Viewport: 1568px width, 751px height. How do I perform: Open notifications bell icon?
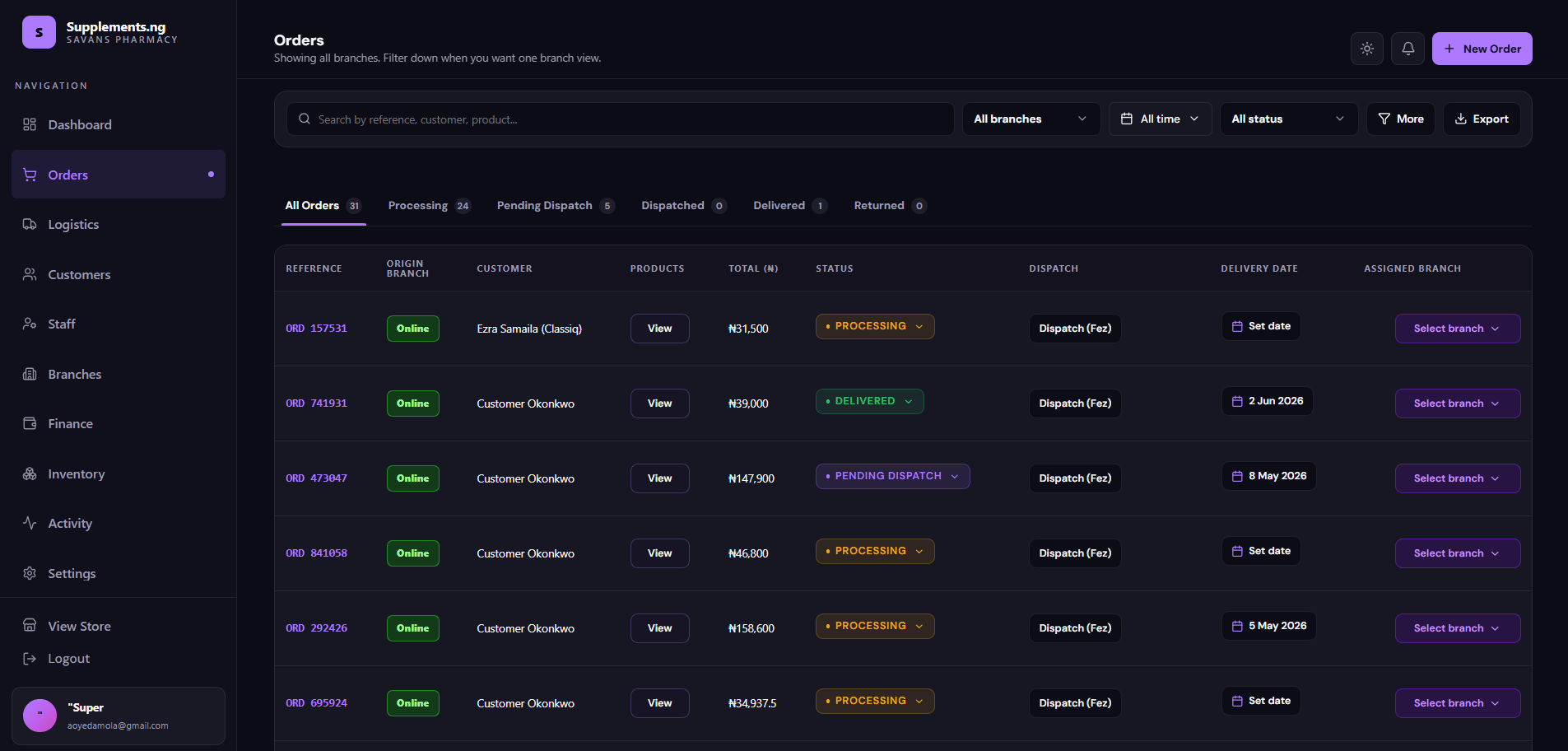[1408, 49]
